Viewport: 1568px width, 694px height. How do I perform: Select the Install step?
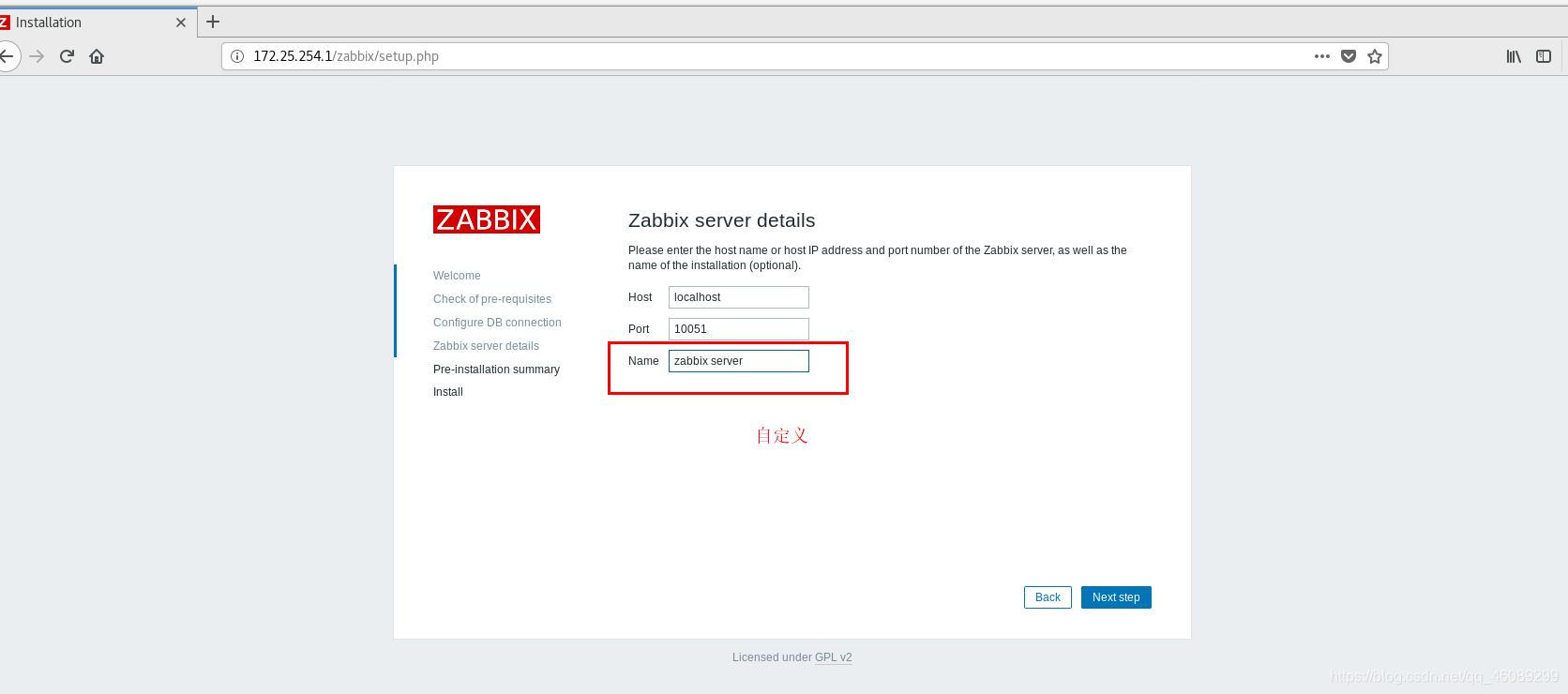[x=448, y=392]
